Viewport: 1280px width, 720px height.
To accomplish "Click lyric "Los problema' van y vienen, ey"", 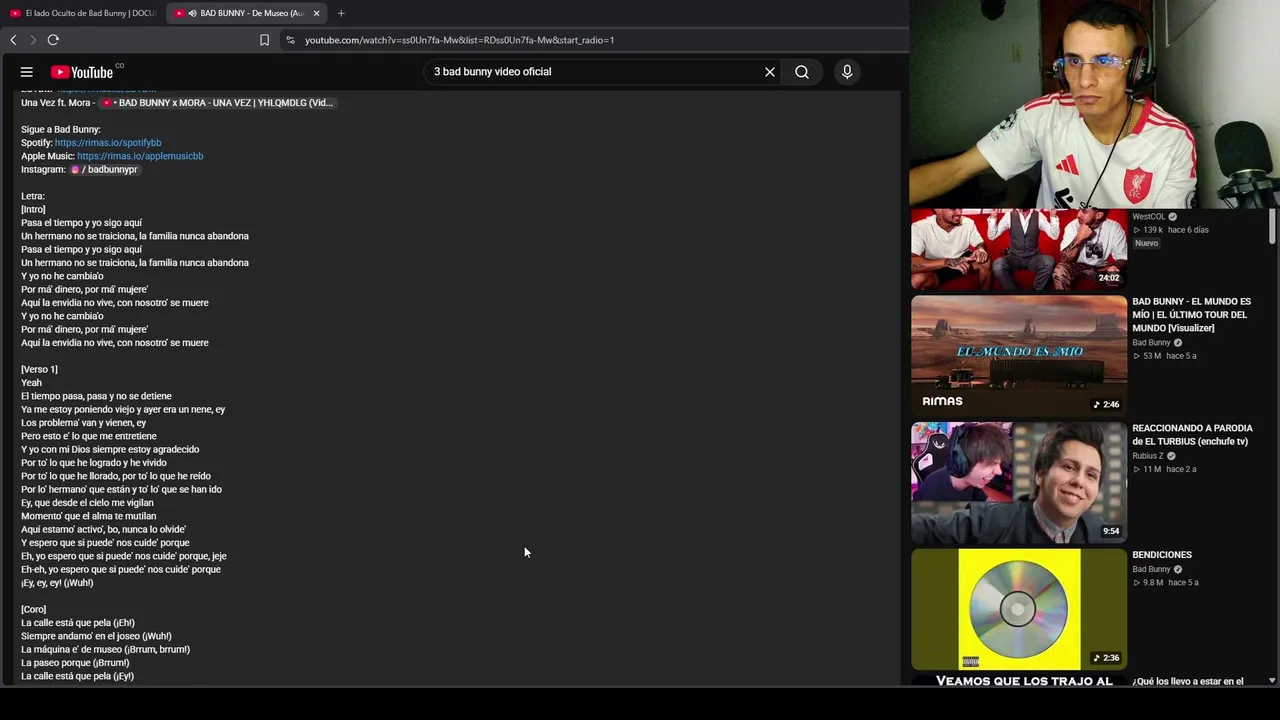I will tap(84, 423).
